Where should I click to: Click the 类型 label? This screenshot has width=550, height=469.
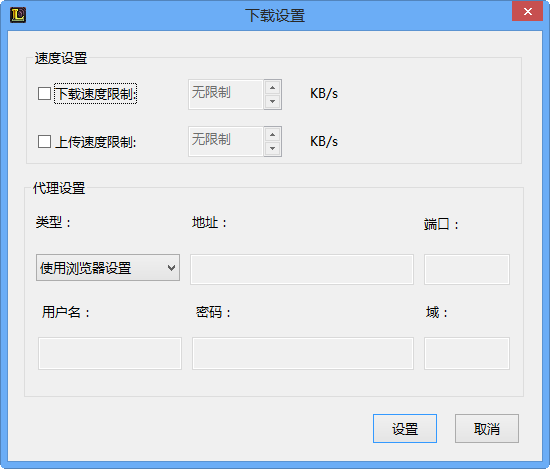tap(53, 222)
